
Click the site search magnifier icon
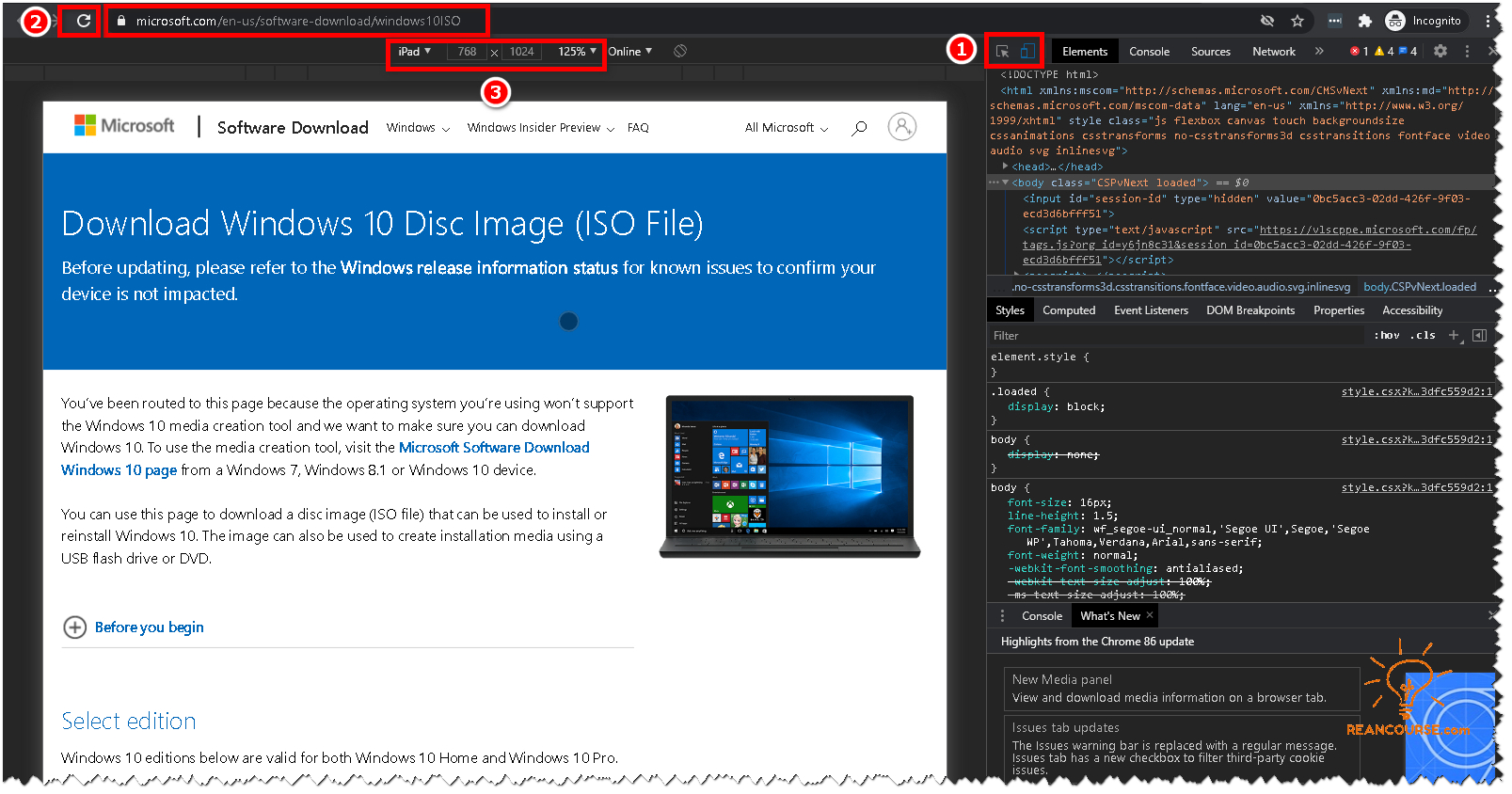click(x=859, y=128)
